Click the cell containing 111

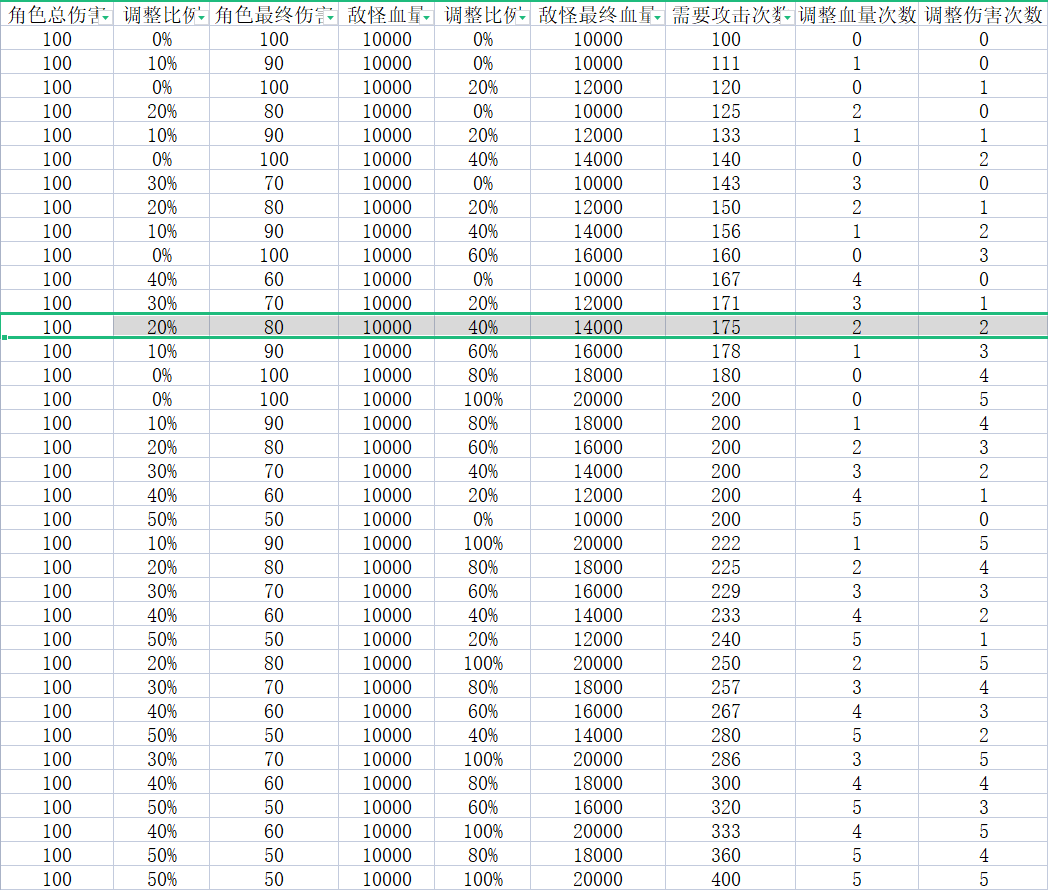725,63
